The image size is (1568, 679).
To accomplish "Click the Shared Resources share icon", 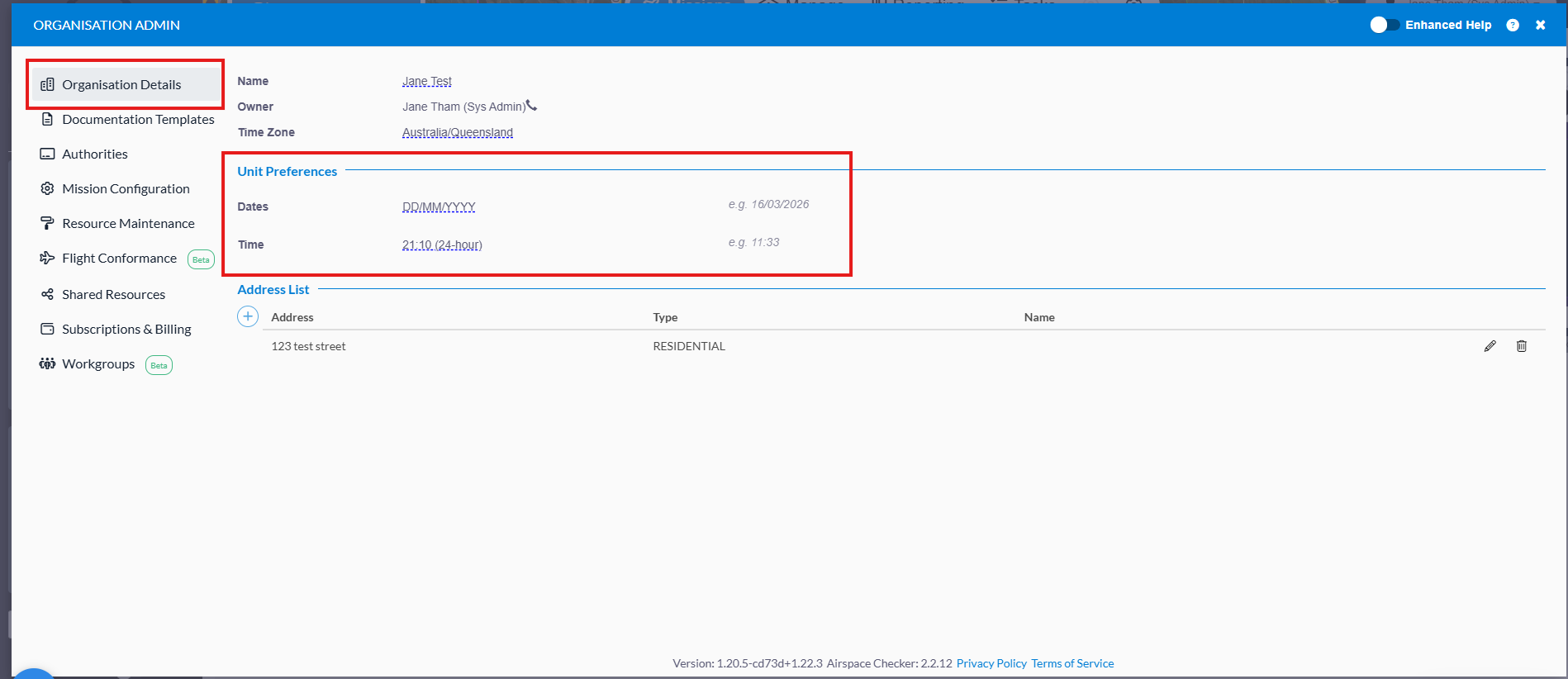I will (x=47, y=294).
